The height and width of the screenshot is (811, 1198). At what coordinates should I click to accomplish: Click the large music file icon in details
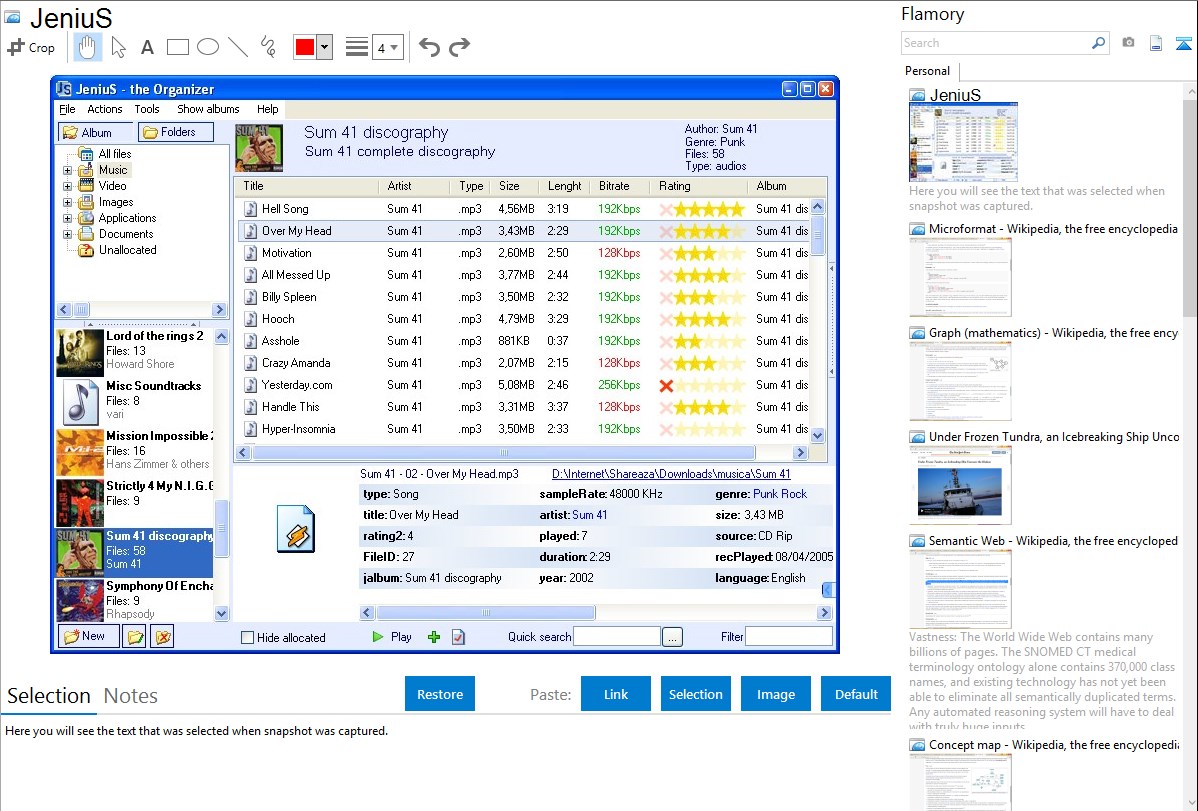click(296, 529)
